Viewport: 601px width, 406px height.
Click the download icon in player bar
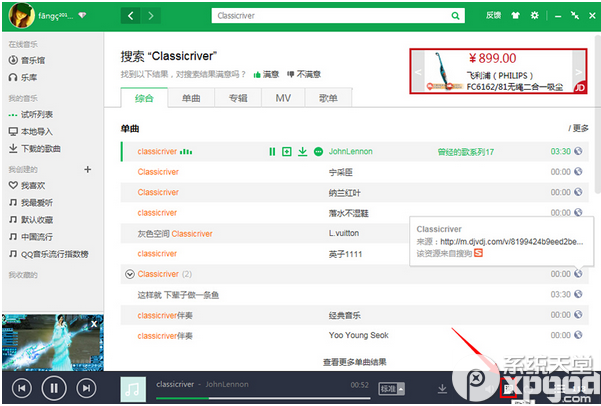point(442,389)
